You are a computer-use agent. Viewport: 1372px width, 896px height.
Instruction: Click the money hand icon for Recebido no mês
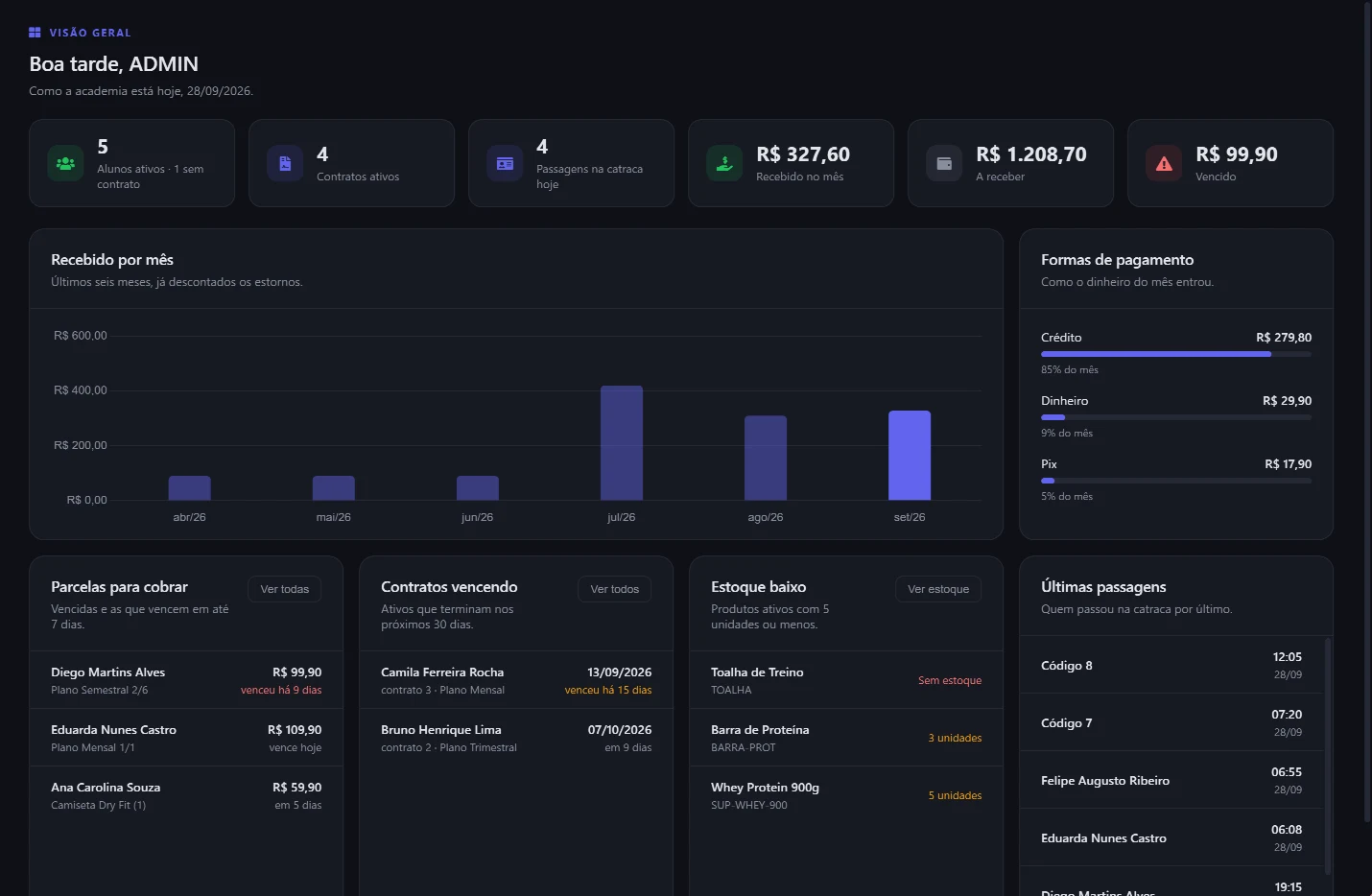click(724, 163)
